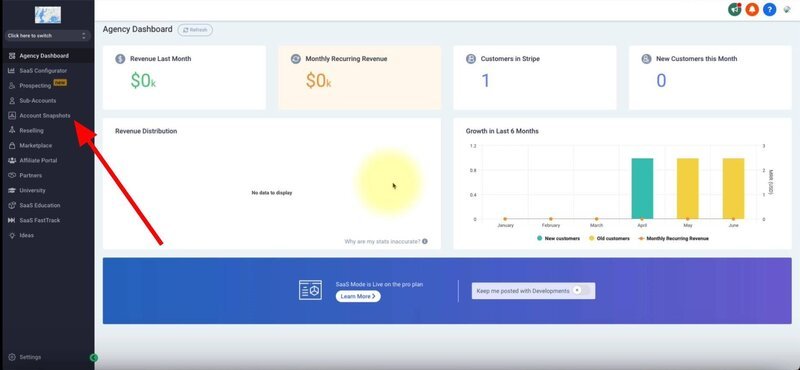Click the SaaS Mode banner dashboard icon
Image resolution: width=800 pixels, height=370 pixels.
tap(310, 290)
